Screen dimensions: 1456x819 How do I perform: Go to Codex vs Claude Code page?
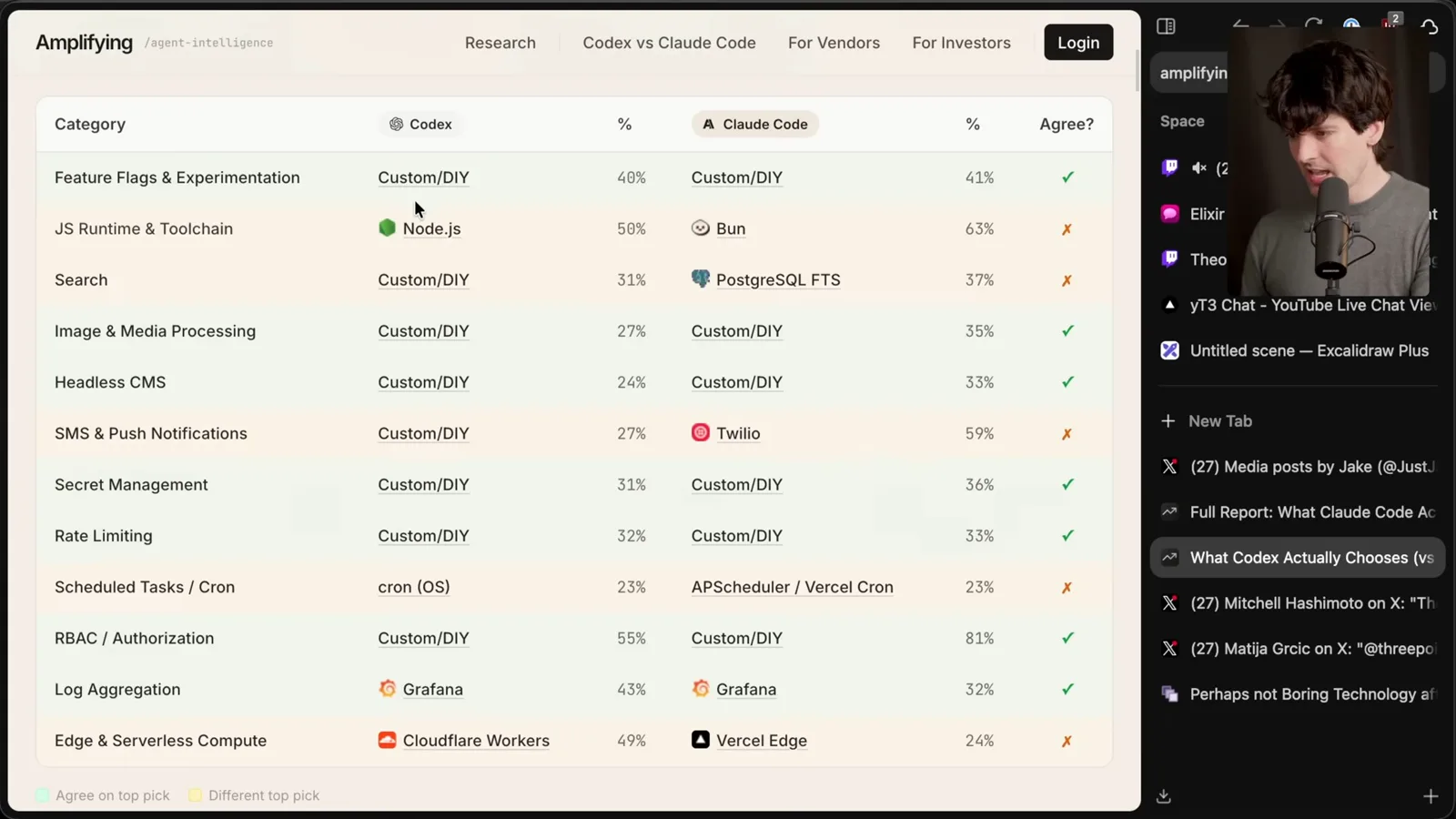669,43
